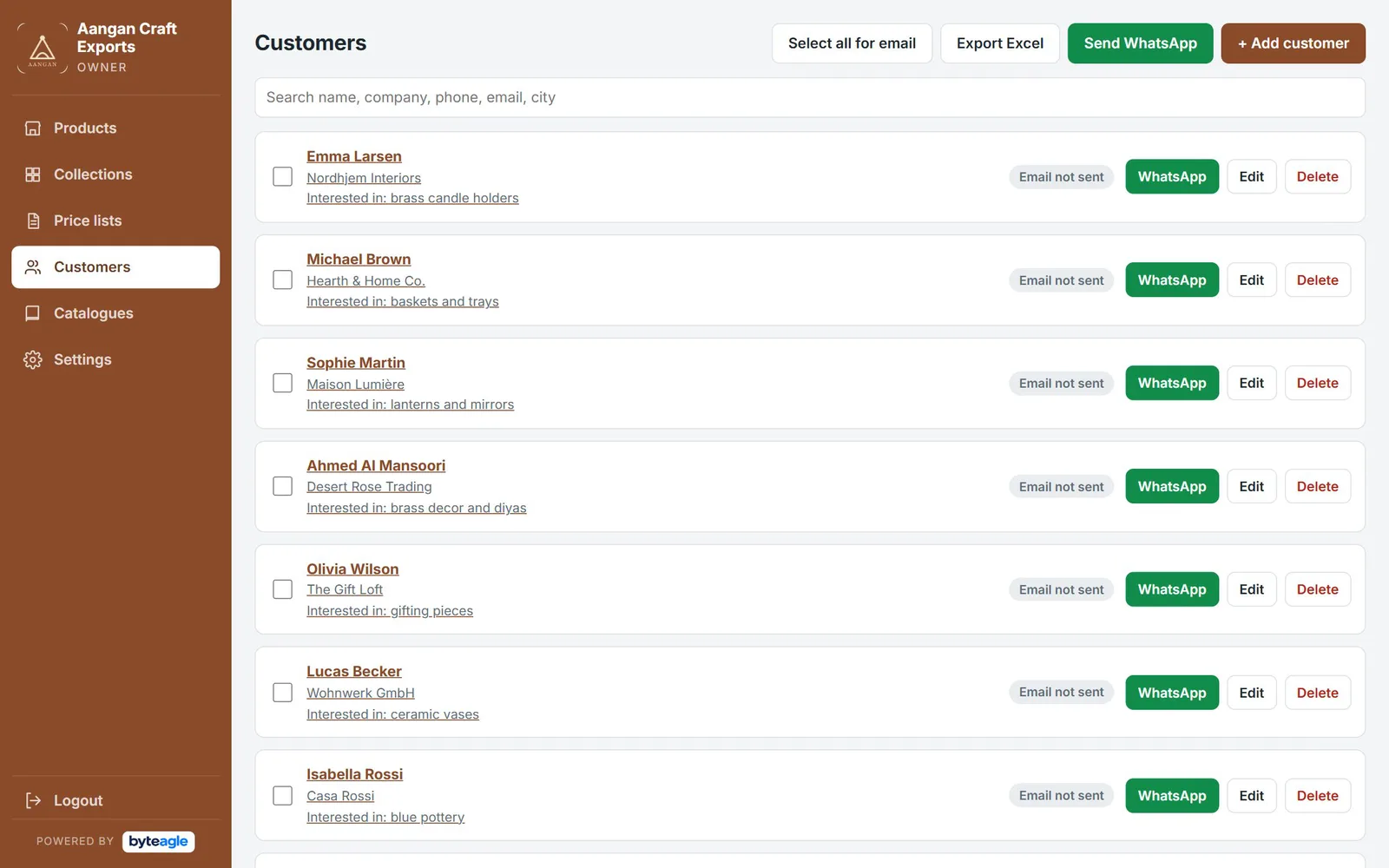This screenshot has width=1389, height=868.
Task: Go to the Collections section
Action: click(115, 174)
